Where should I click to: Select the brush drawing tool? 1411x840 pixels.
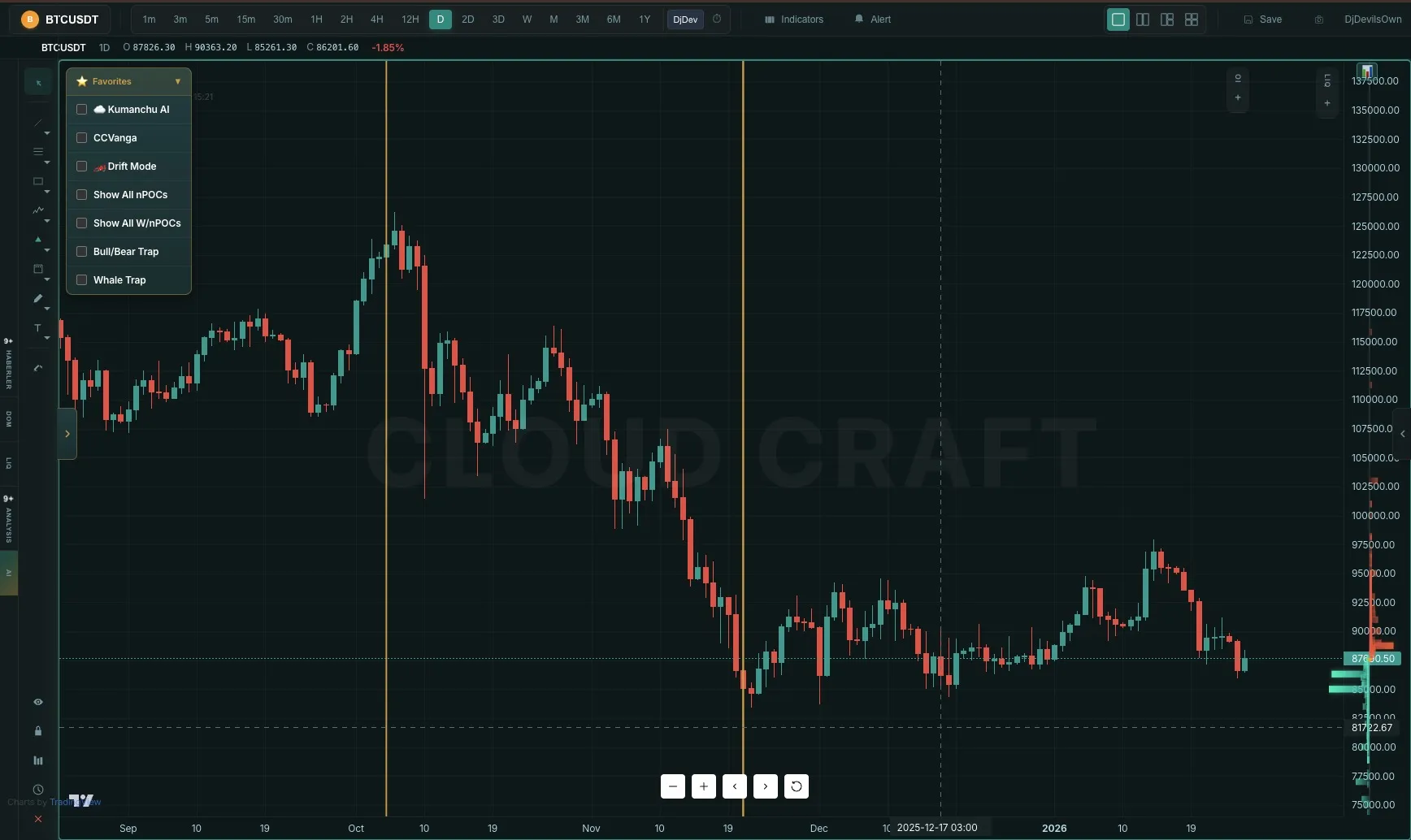[37, 298]
